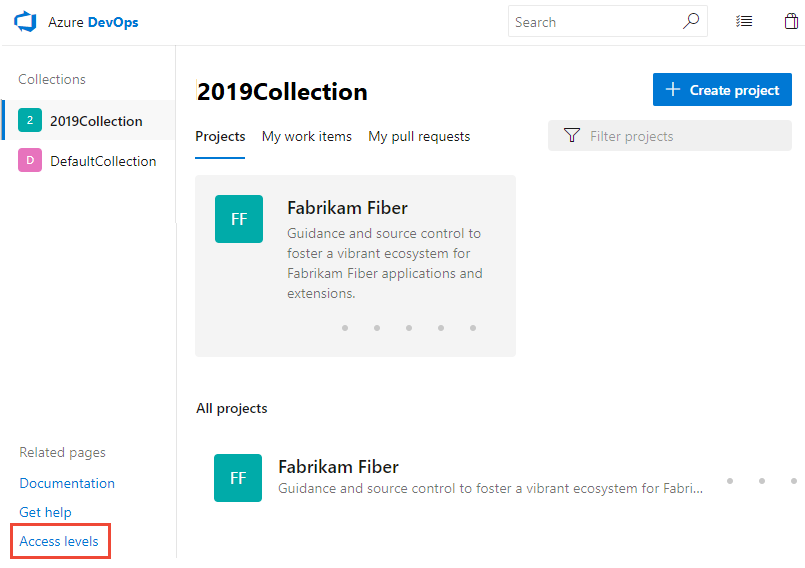The image size is (805, 568).
Task: Click the FF avatar under All projects
Action: (x=238, y=478)
